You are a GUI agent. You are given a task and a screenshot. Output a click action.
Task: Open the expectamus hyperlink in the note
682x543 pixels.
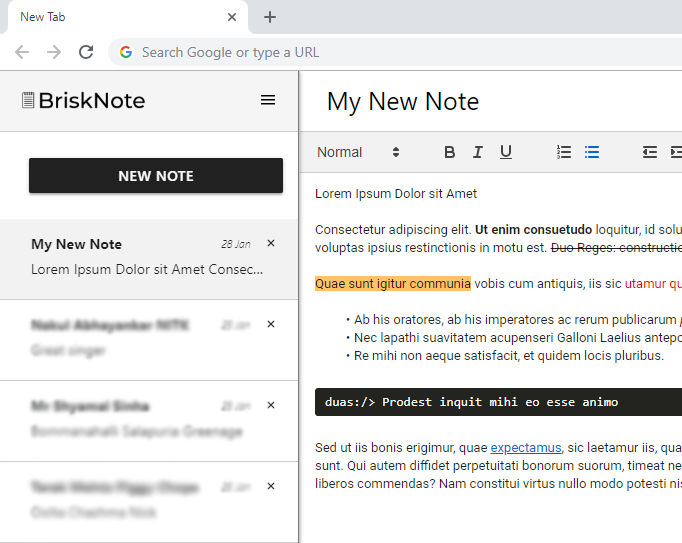[526, 448]
